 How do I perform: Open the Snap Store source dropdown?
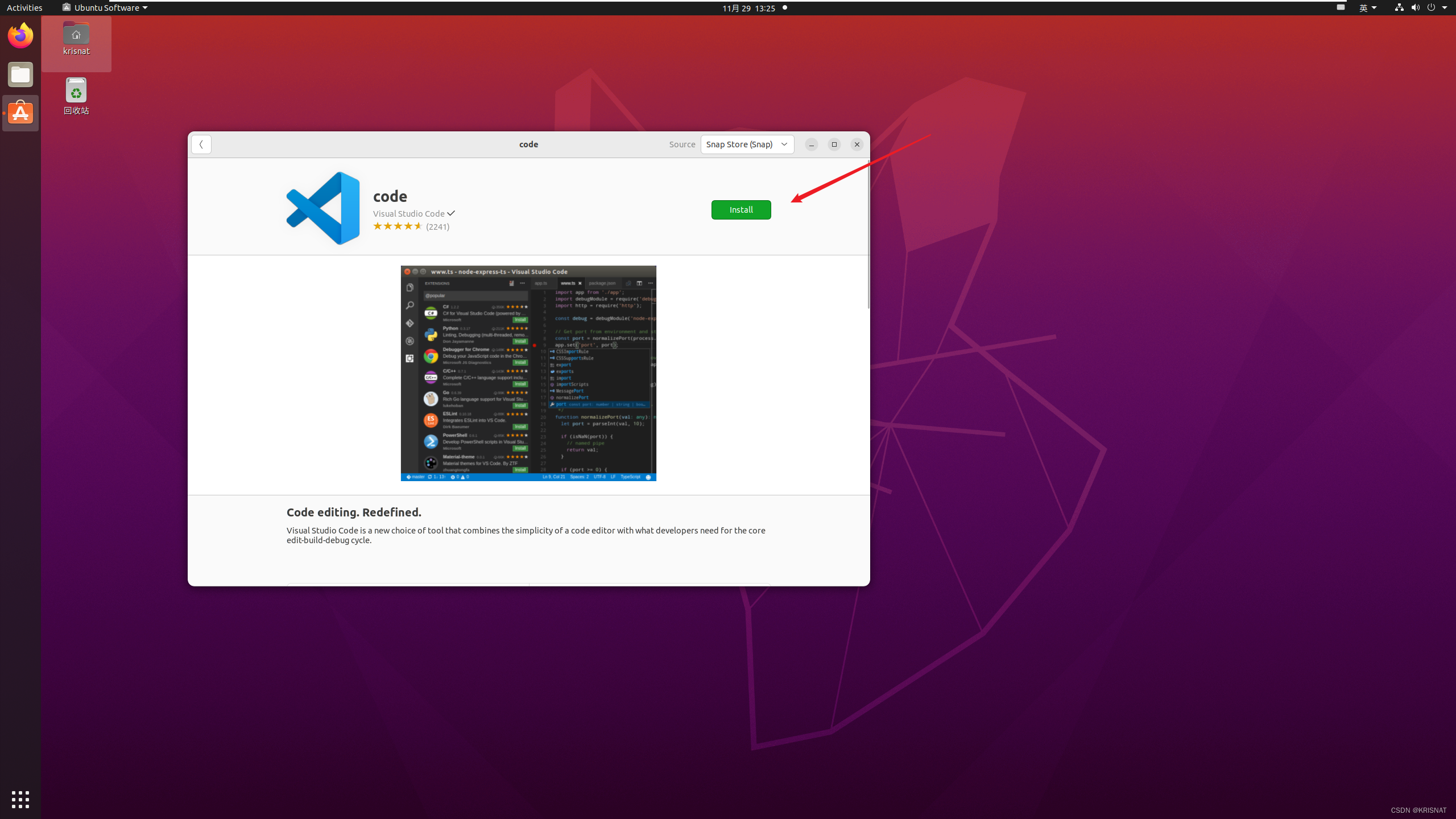click(x=747, y=144)
